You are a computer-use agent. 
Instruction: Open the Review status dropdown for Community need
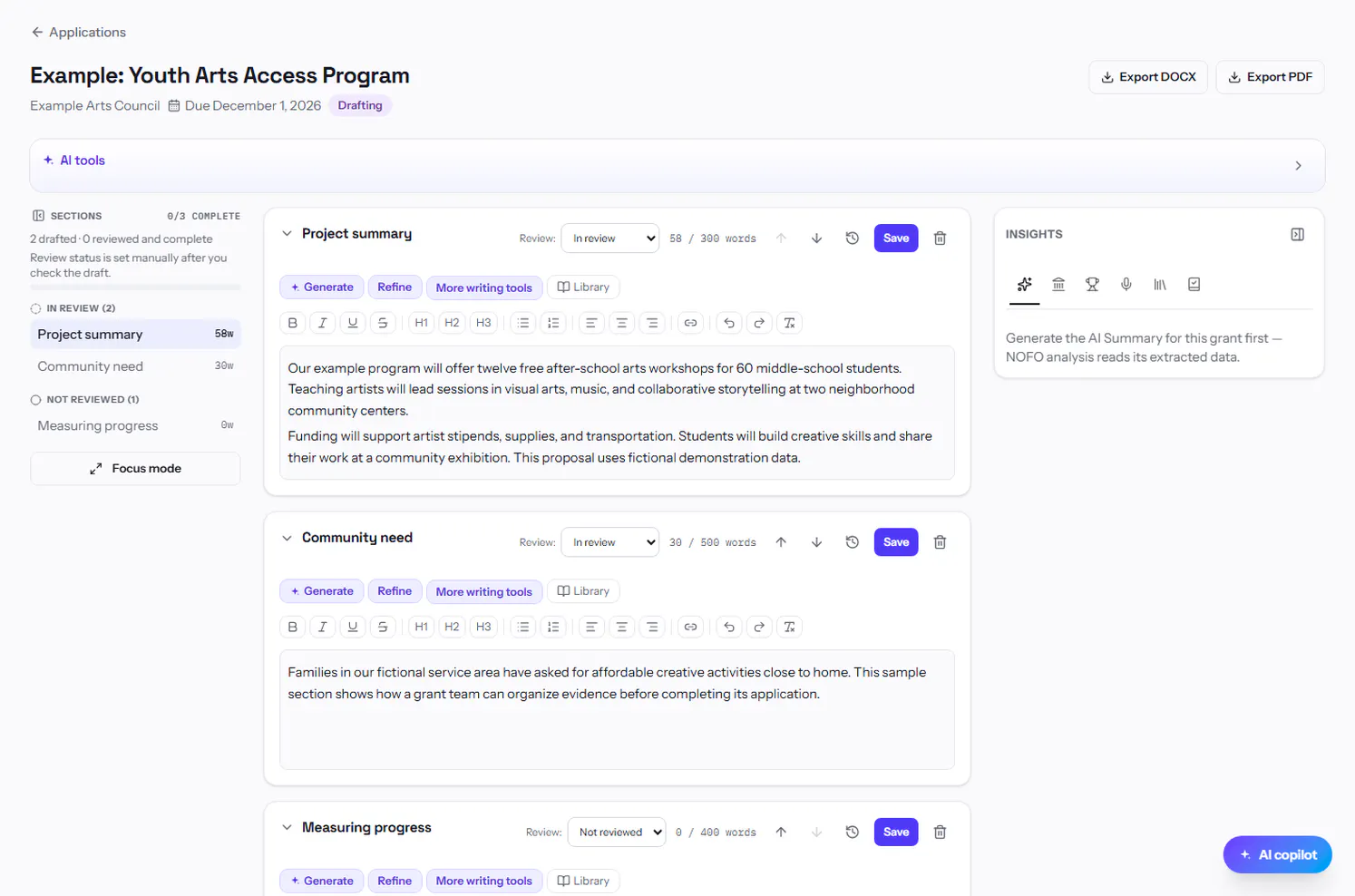point(610,542)
